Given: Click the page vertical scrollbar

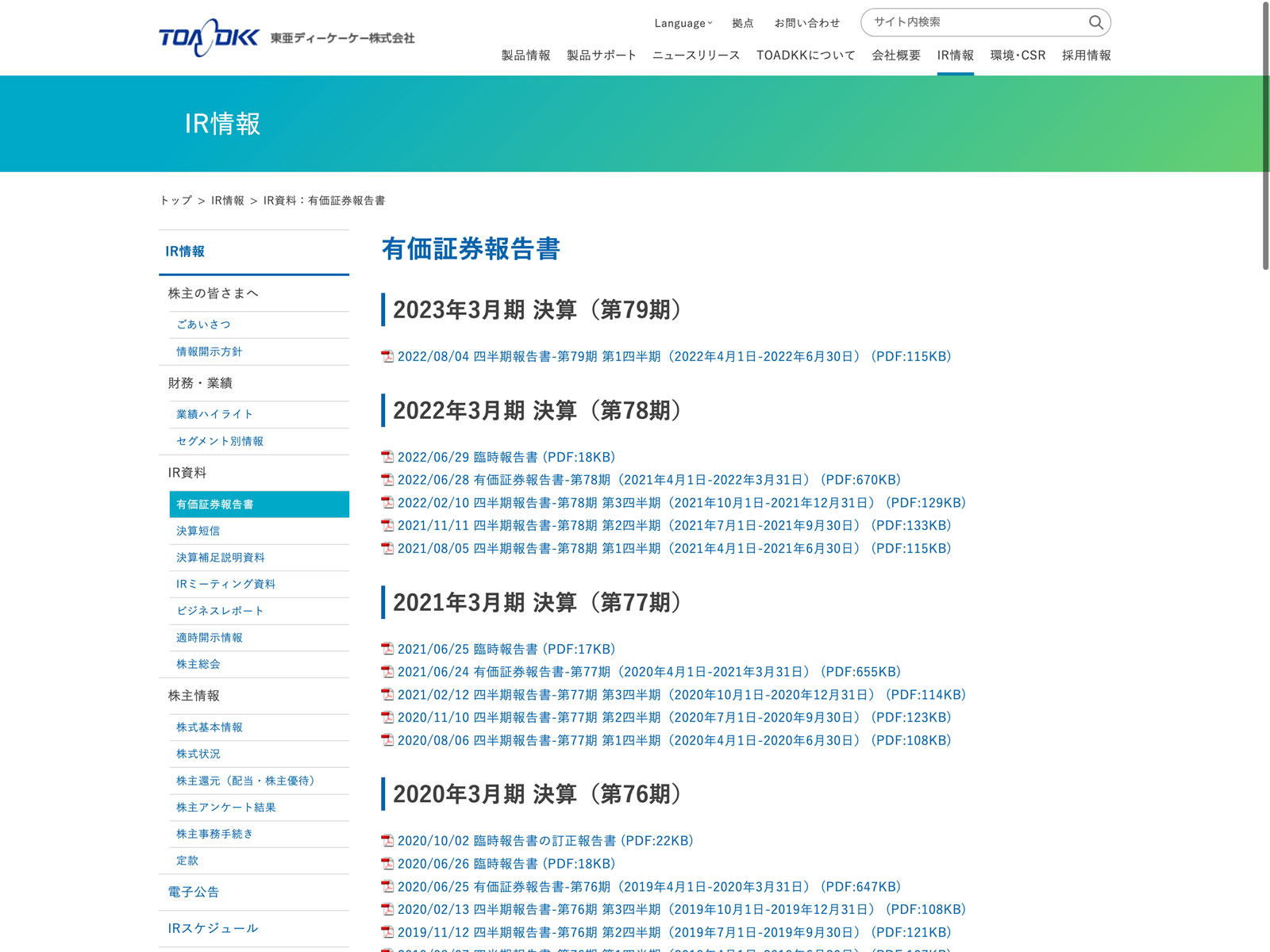Looking at the screenshot, I should pyautogui.click(x=1265, y=135).
